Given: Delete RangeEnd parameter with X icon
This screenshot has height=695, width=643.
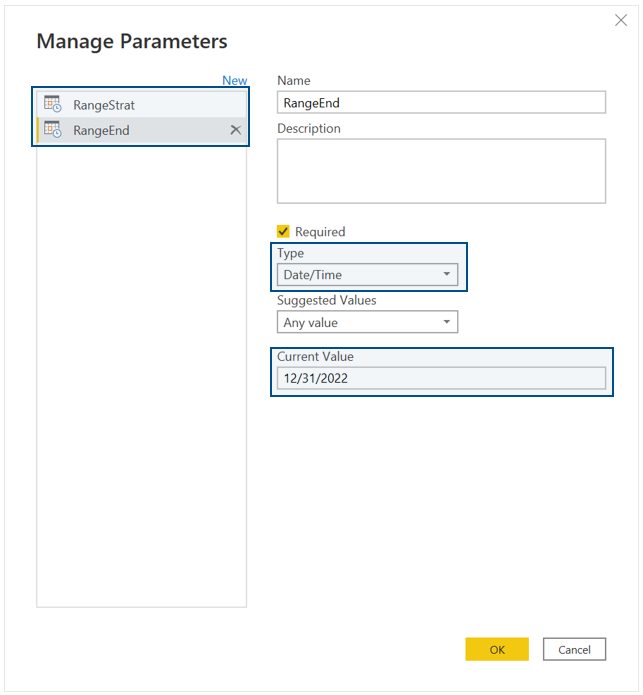Looking at the screenshot, I should [235, 130].
